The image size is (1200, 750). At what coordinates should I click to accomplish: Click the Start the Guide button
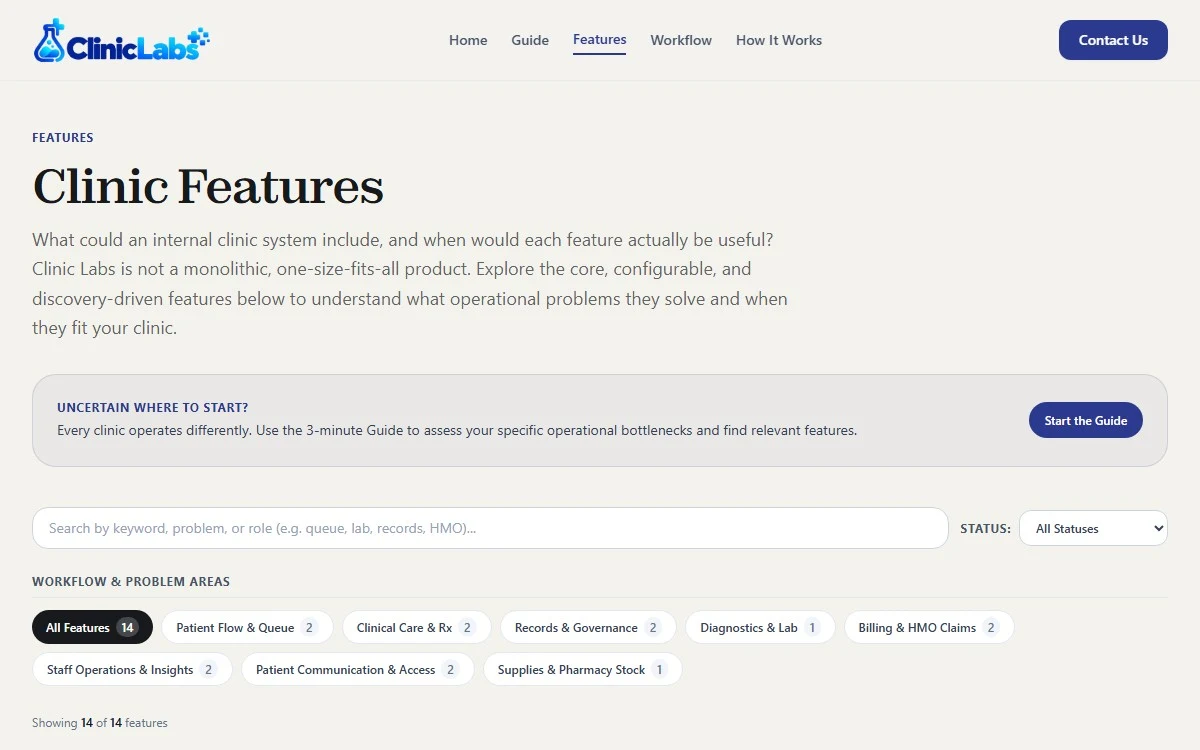pyautogui.click(x=1086, y=421)
